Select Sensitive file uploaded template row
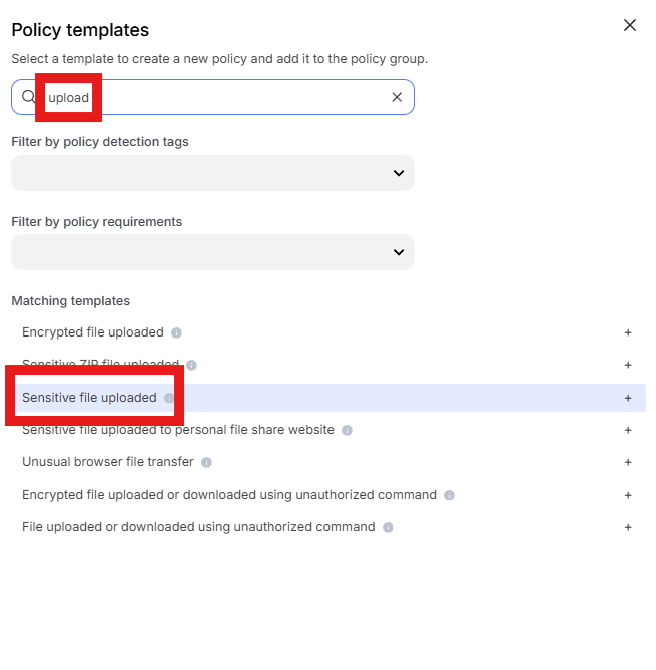 pyautogui.click(x=328, y=398)
